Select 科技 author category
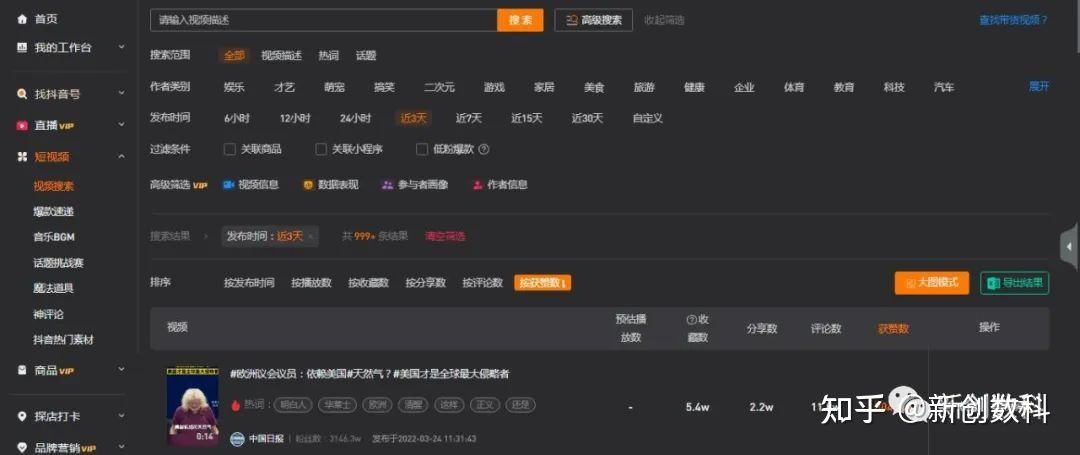The height and width of the screenshot is (455, 1080). tap(894, 87)
